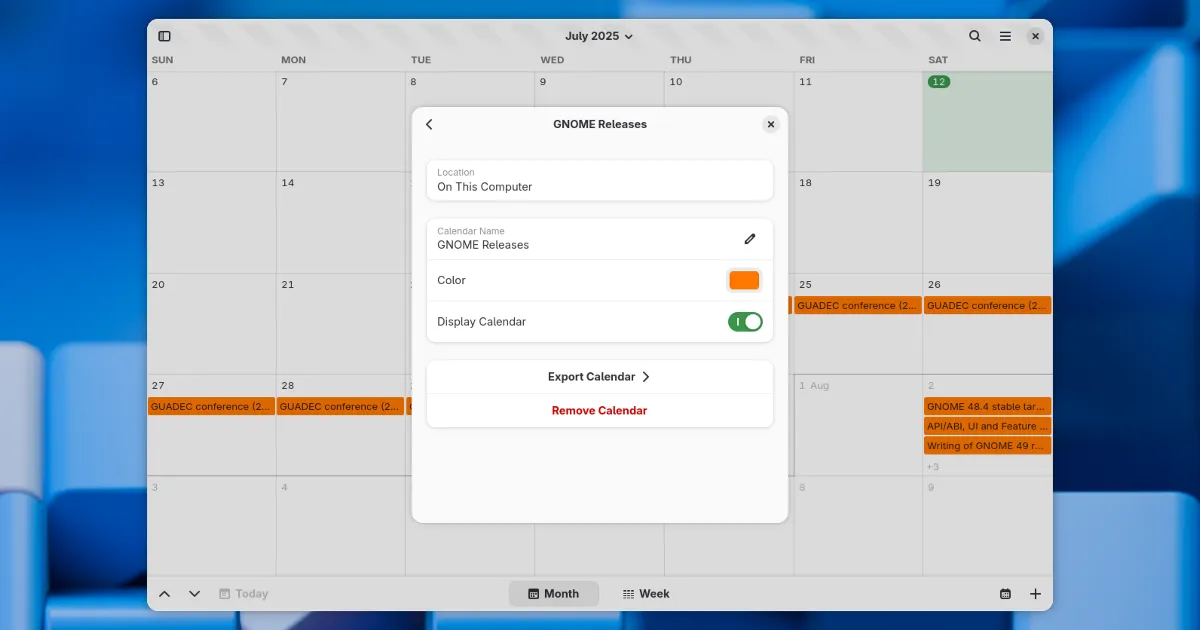Open the calendar search
The width and height of the screenshot is (1200, 630).
(x=975, y=36)
